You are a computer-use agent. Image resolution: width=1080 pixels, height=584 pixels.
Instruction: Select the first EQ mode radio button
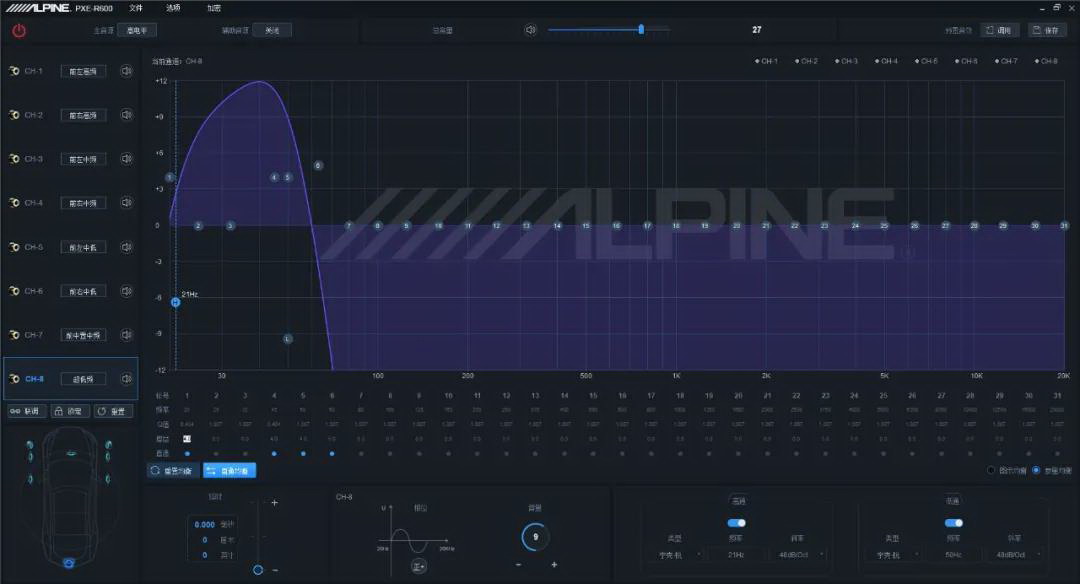coord(991,470)
